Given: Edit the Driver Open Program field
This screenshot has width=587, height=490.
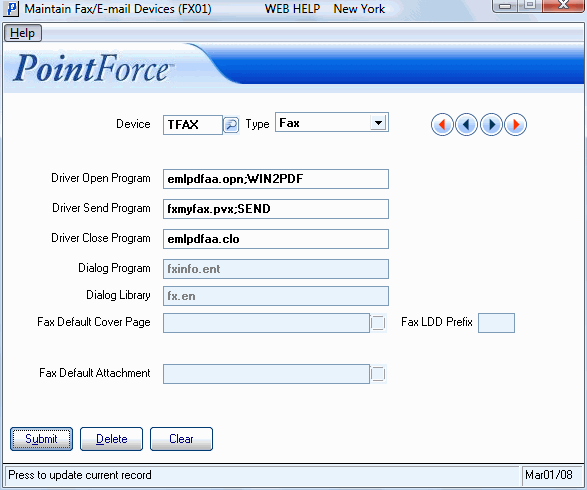Looking at the screenshot, I should coord(276,179).
